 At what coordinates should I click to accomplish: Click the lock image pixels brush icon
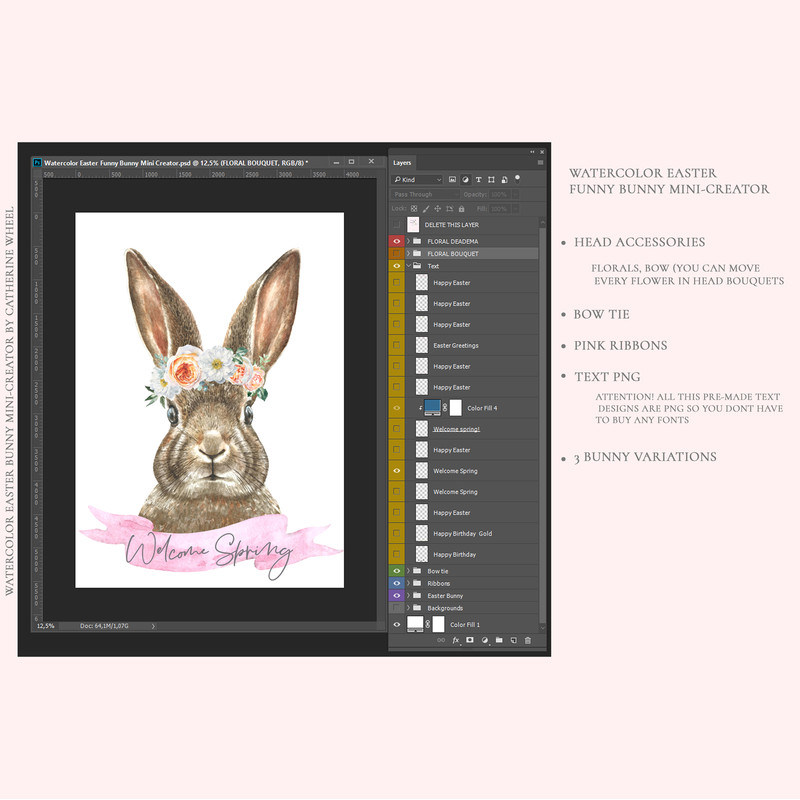(424, 209)
